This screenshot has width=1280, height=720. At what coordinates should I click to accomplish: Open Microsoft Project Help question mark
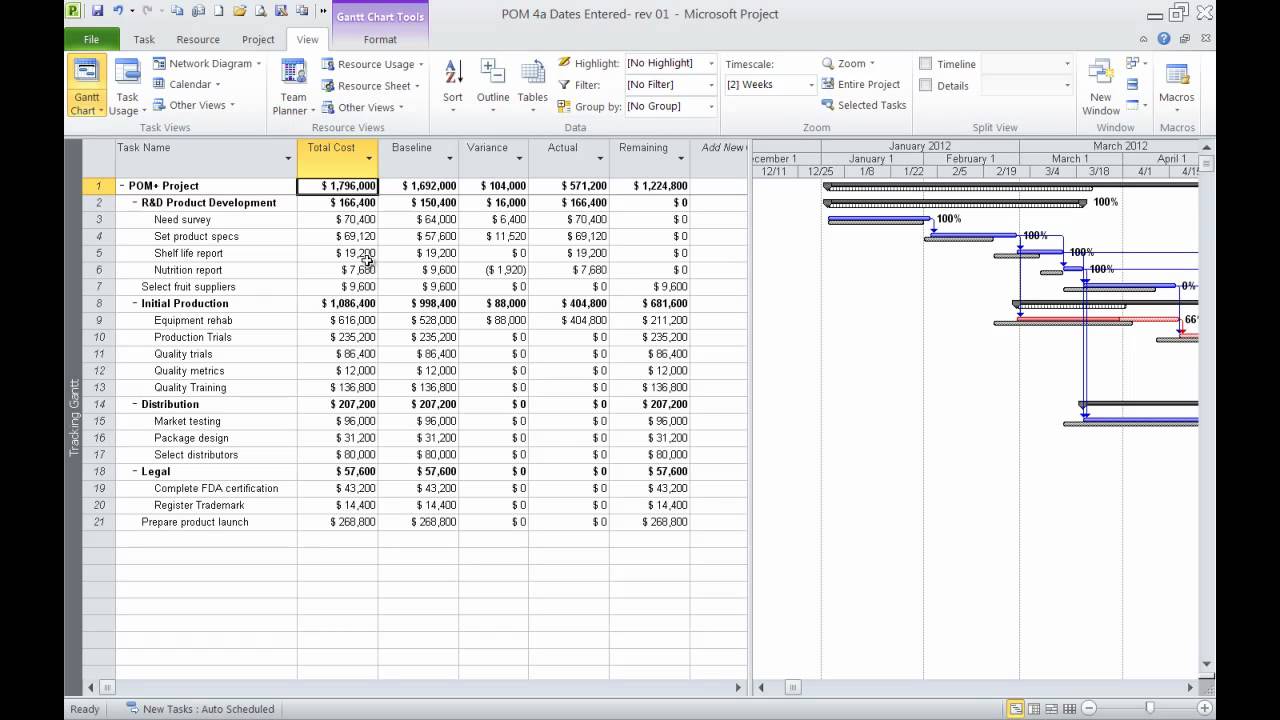click(1164, 39)
